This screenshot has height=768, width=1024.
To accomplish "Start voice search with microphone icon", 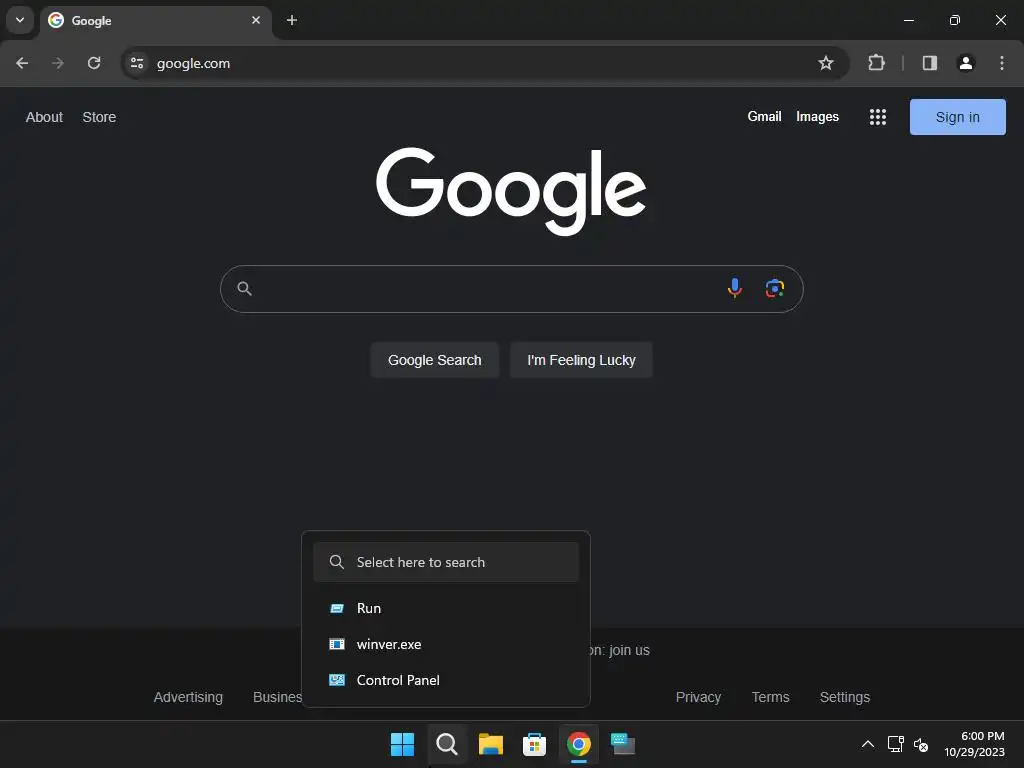I will pos(735,288).
